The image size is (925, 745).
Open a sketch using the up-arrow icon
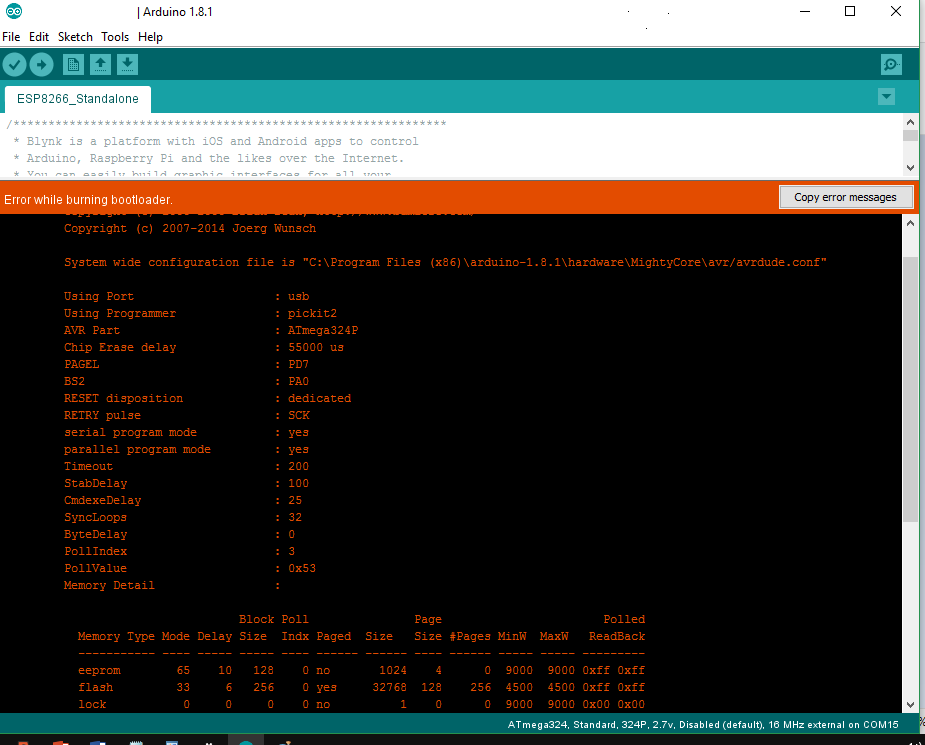pyautogui.click(x=100, y=64)
